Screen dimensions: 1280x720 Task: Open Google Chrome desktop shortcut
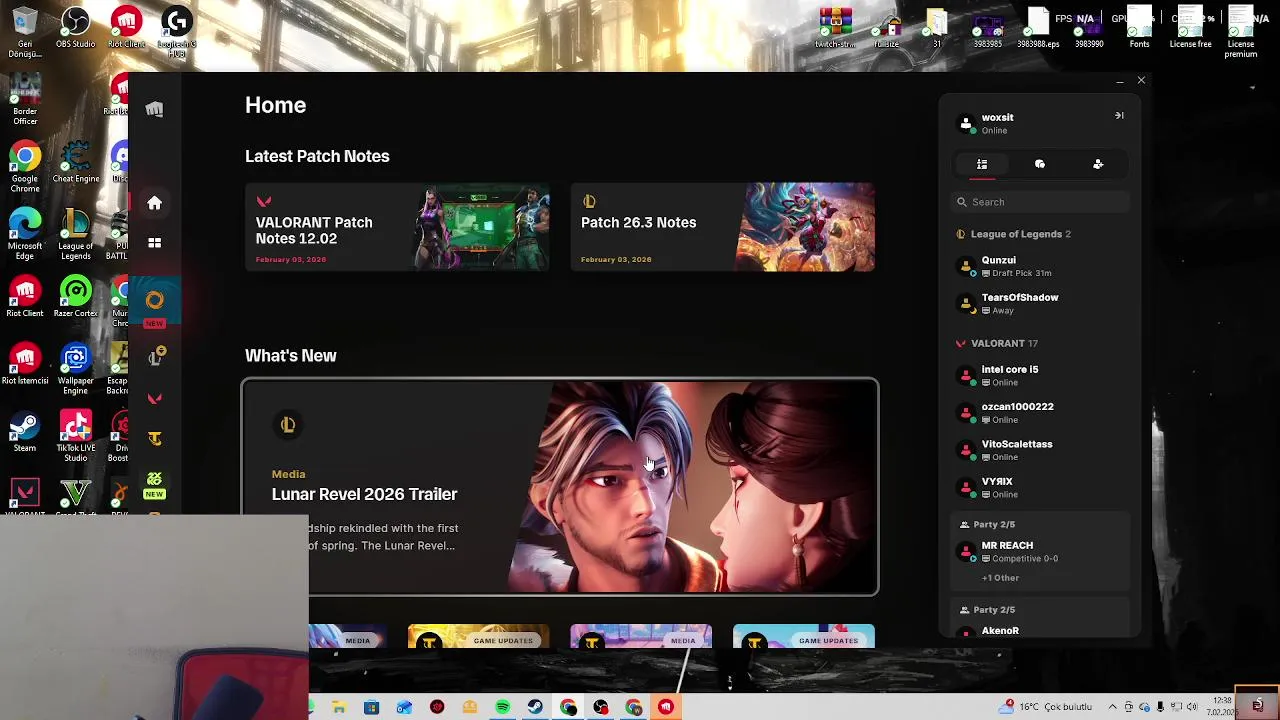pyautogui.click(x=25, y=168)
